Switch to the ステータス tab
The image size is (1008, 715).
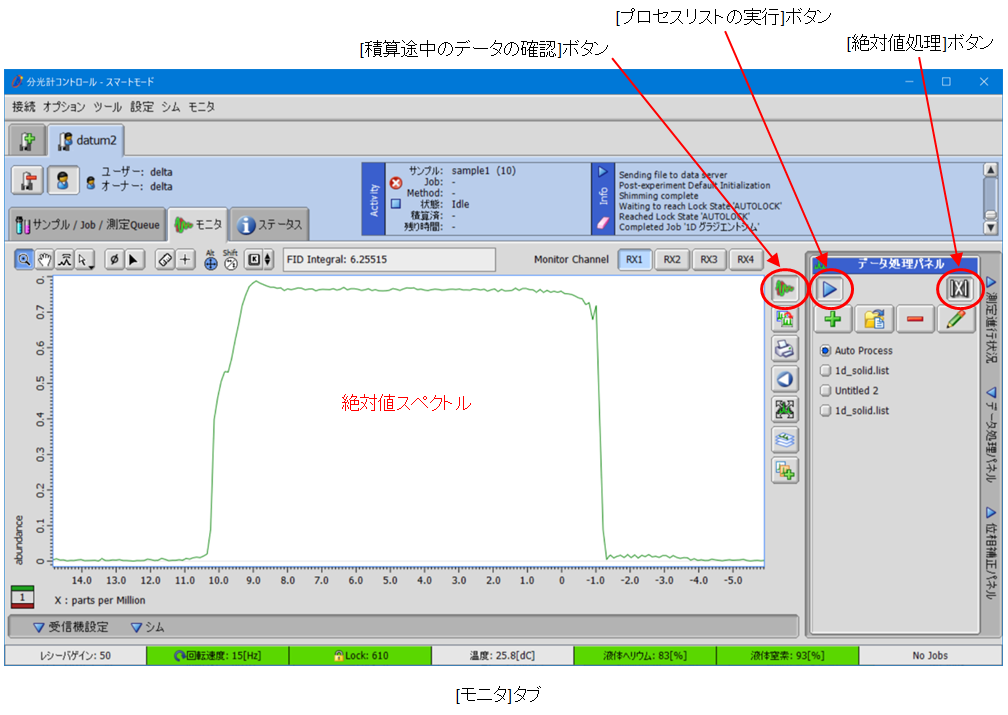pyautogui.click(x=270, y=224)
